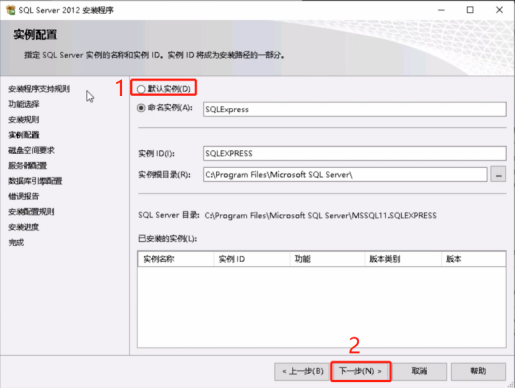Maximize the SQL Server setup window
This screenshot has height=388, width=515.
(470, 10)
